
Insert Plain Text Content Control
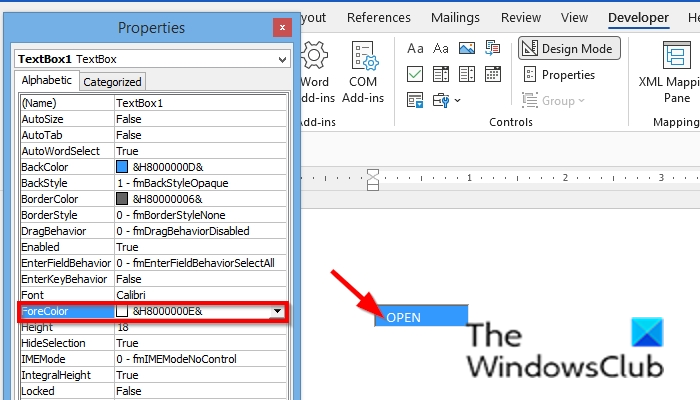[x=441, y=48]
